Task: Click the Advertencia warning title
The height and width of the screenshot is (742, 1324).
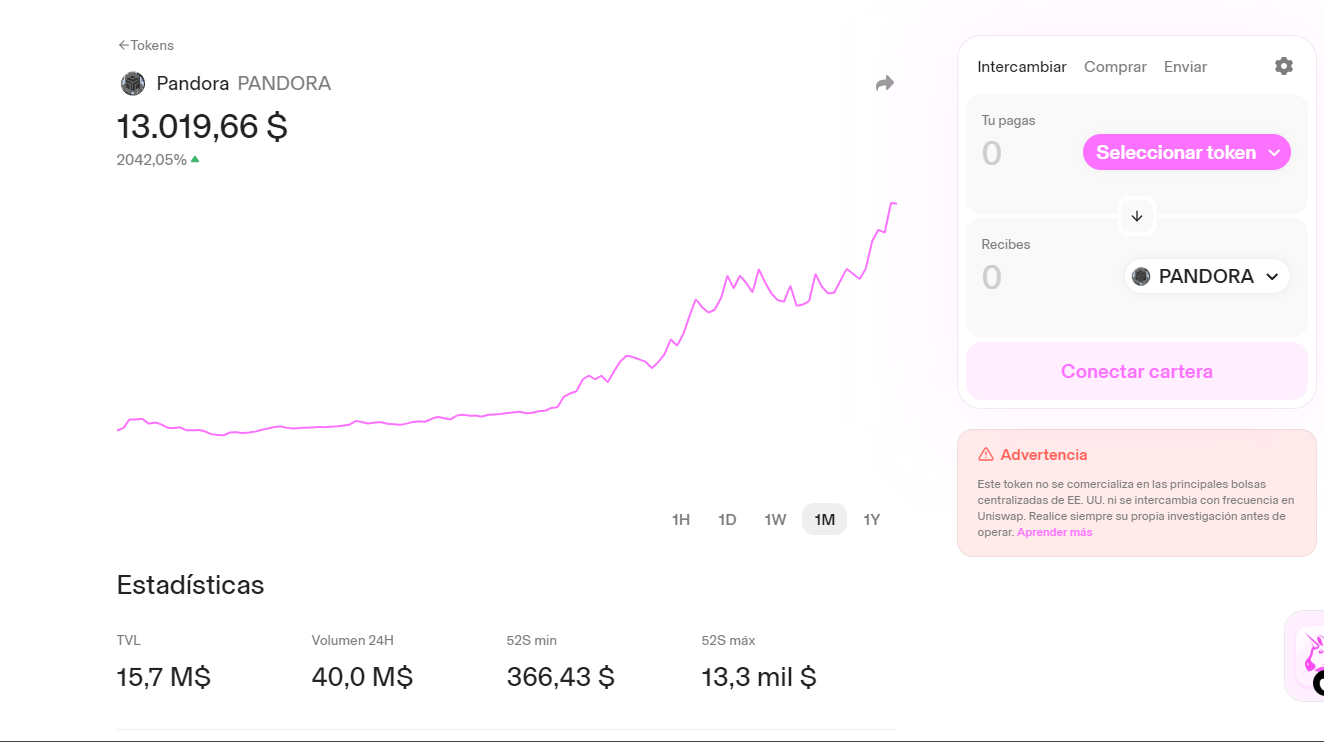Action: tap(1043, 455)
